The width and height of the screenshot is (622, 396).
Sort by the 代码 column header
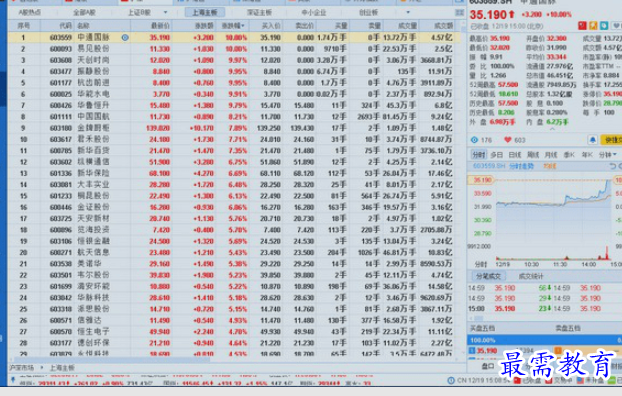[65, 26]
